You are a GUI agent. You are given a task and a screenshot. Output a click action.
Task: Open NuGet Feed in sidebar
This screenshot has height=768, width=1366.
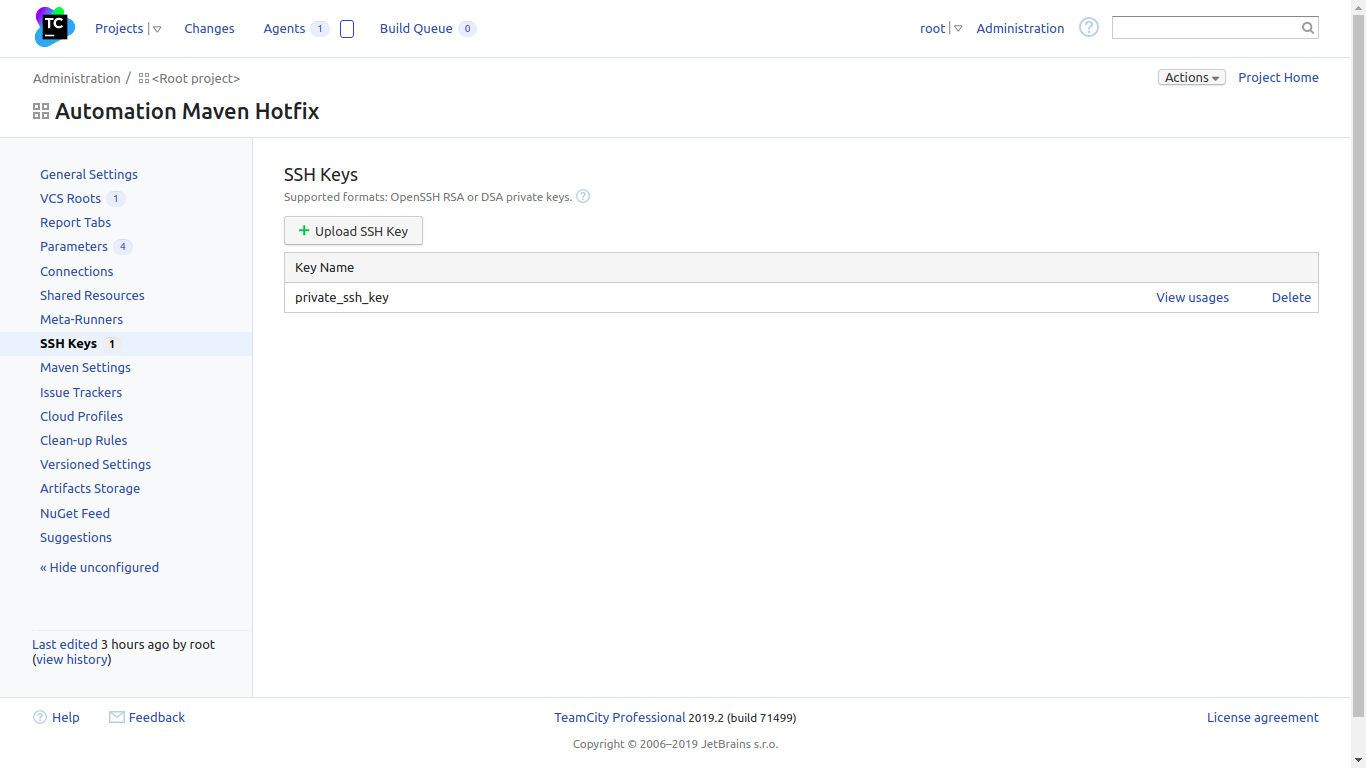[75, 513]
